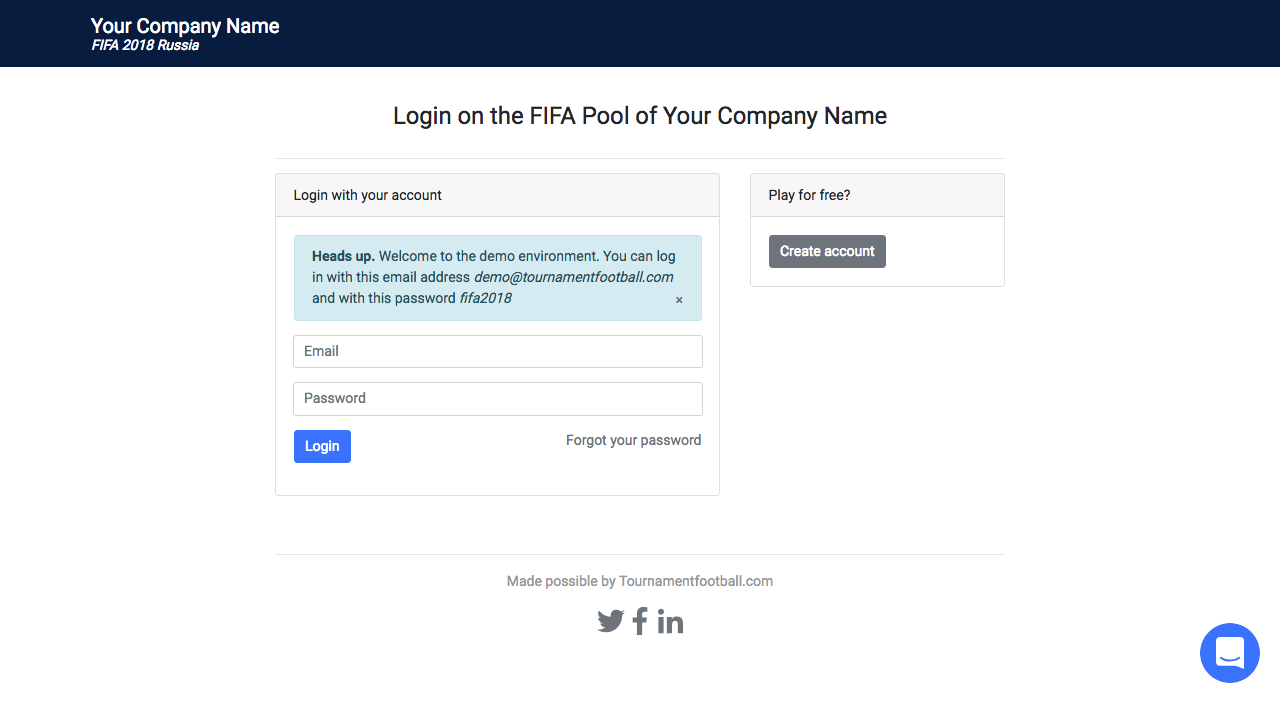Click the Your Company Name header
The width and height of the screenshot is (1280, 703).
point(184,25)
